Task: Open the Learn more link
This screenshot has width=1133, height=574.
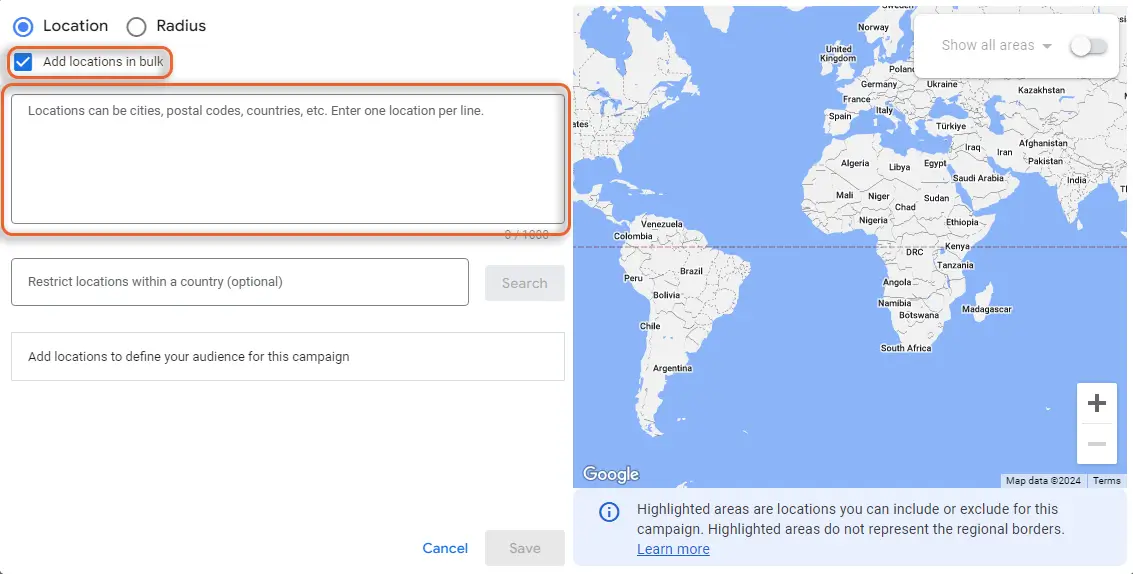Action: tap(673, 549)
